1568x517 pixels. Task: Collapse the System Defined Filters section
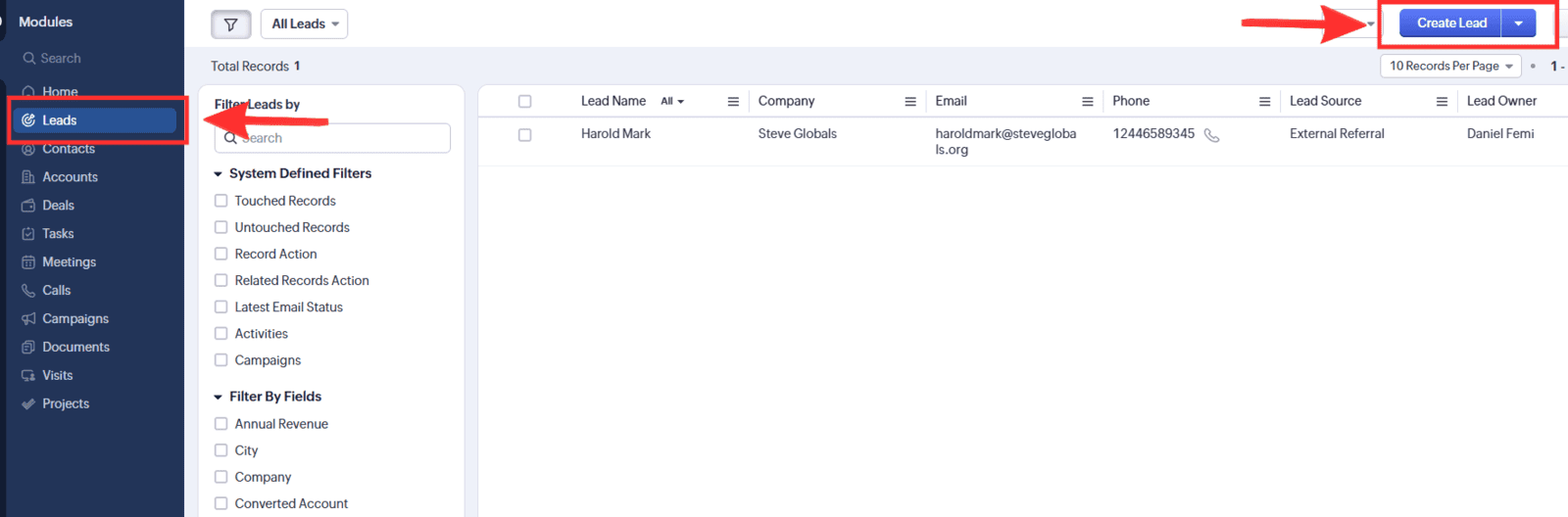click(x=219, y=174)
